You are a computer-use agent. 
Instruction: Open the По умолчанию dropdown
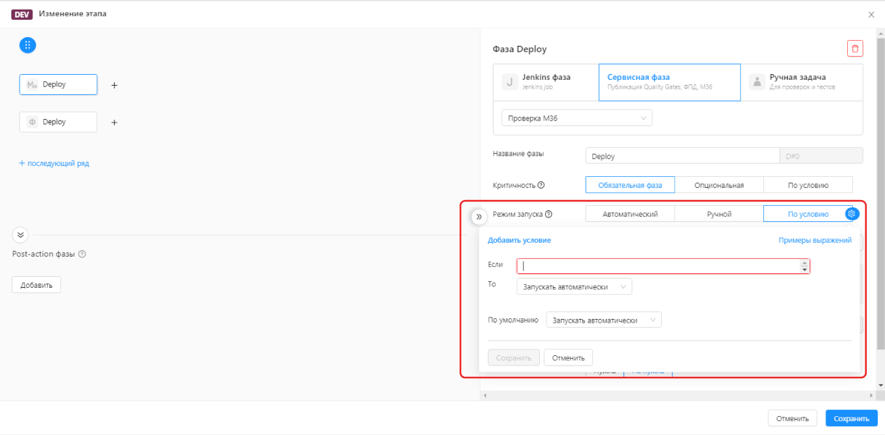tap(604, 320)
